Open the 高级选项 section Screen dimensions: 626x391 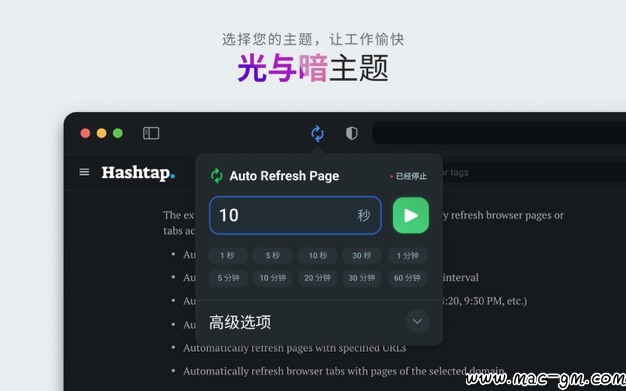(x=240, y=322)
